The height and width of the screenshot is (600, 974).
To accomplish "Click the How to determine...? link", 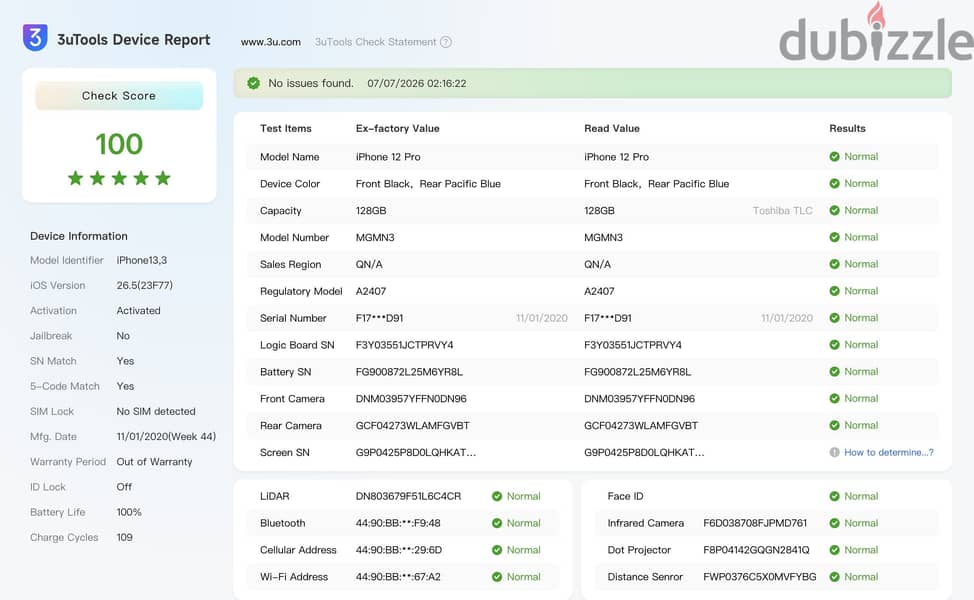I will click(889, 452).
